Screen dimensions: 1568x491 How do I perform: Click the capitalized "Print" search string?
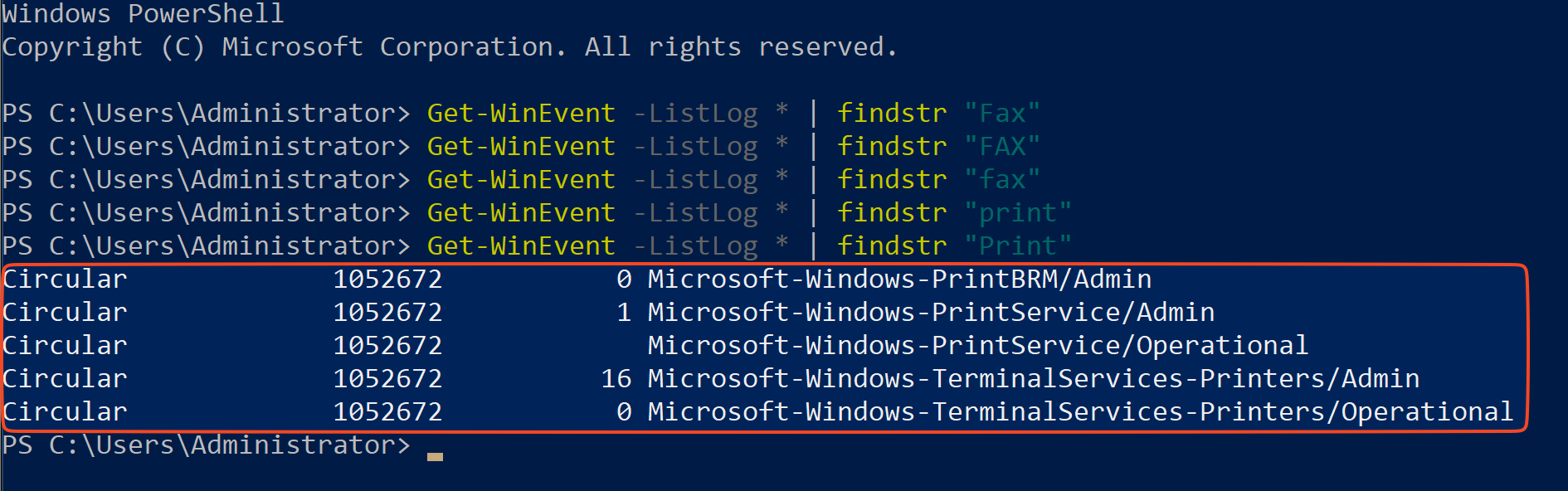pos(1018,246)
